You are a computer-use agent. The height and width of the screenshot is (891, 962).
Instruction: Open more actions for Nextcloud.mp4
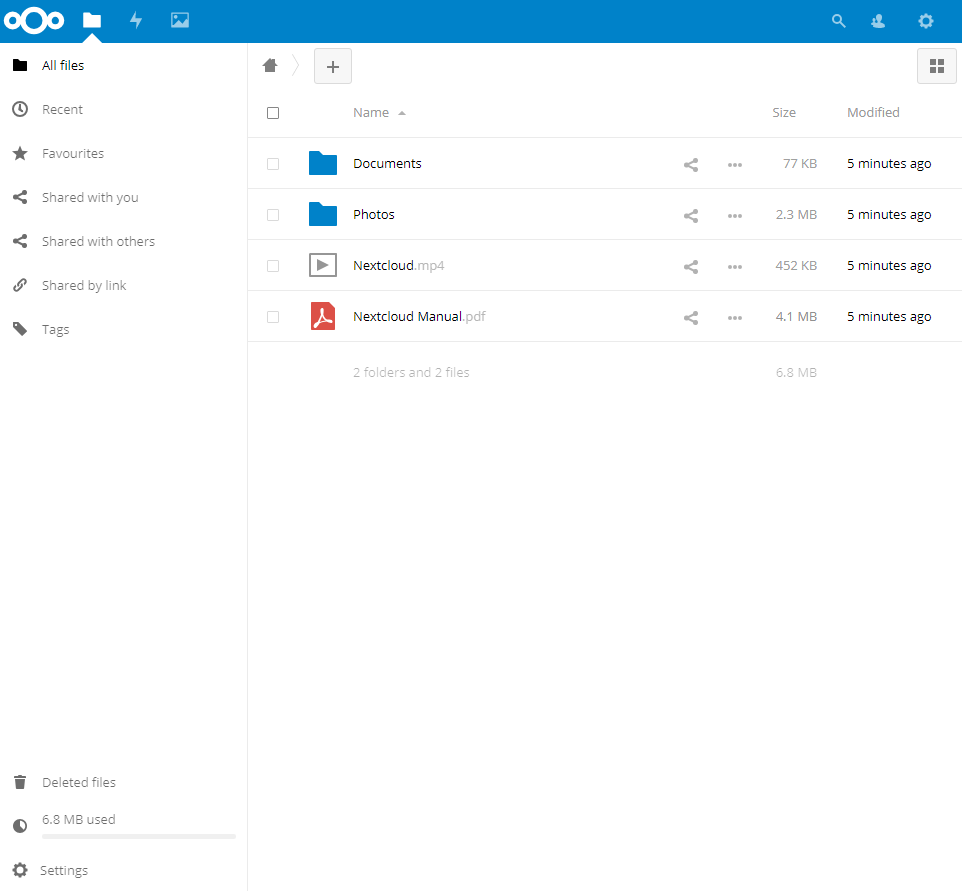734,266
